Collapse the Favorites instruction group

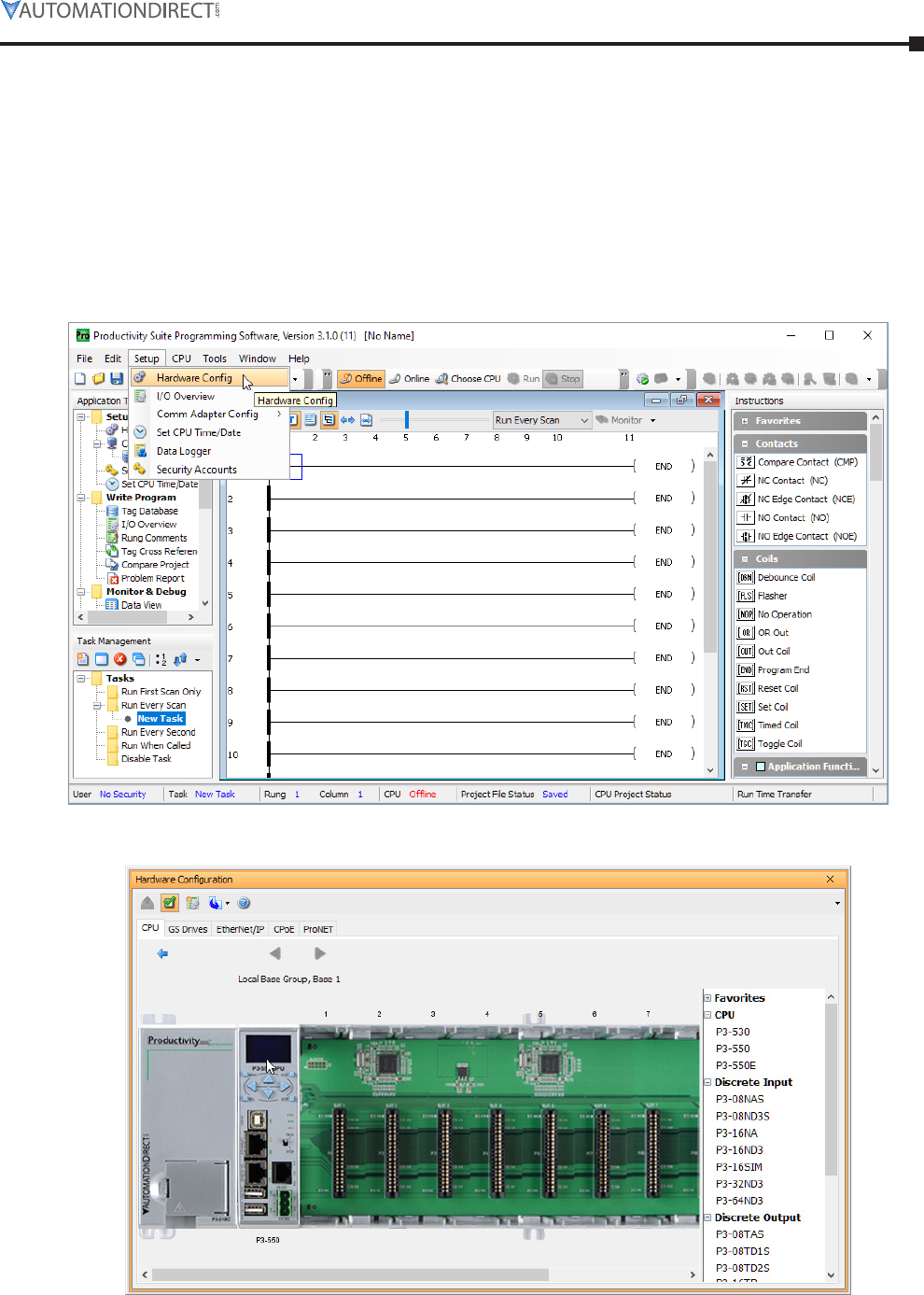(x=745, y=421)
